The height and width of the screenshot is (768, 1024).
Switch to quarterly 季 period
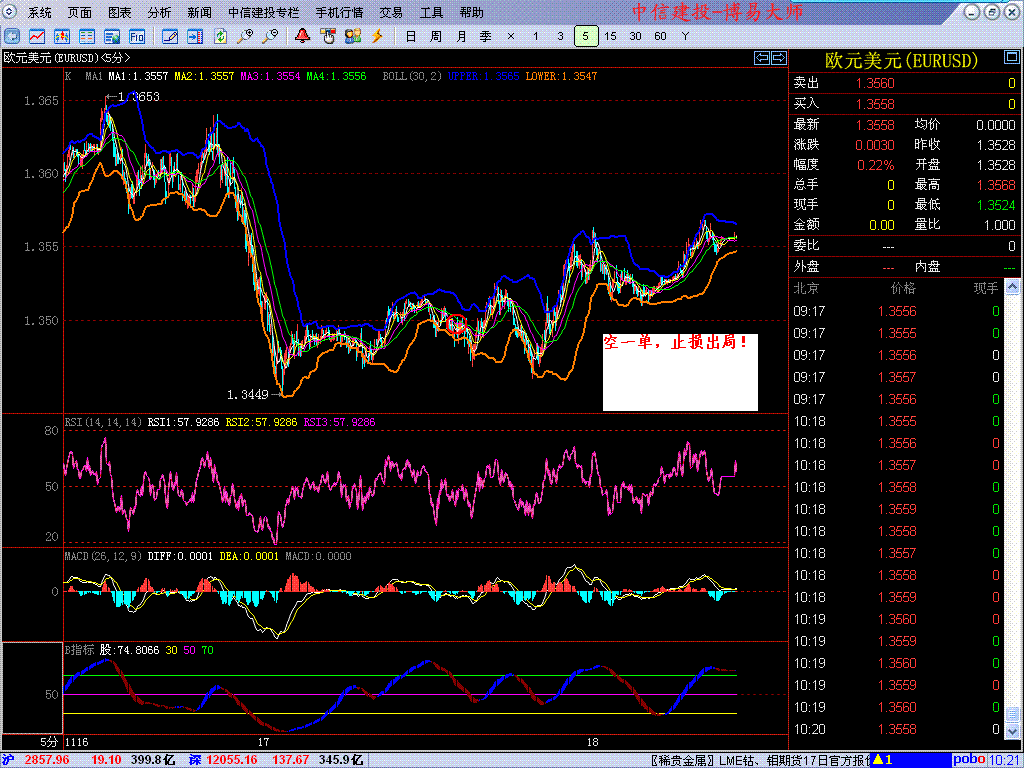pyautogui.click(x=486, y=36)
